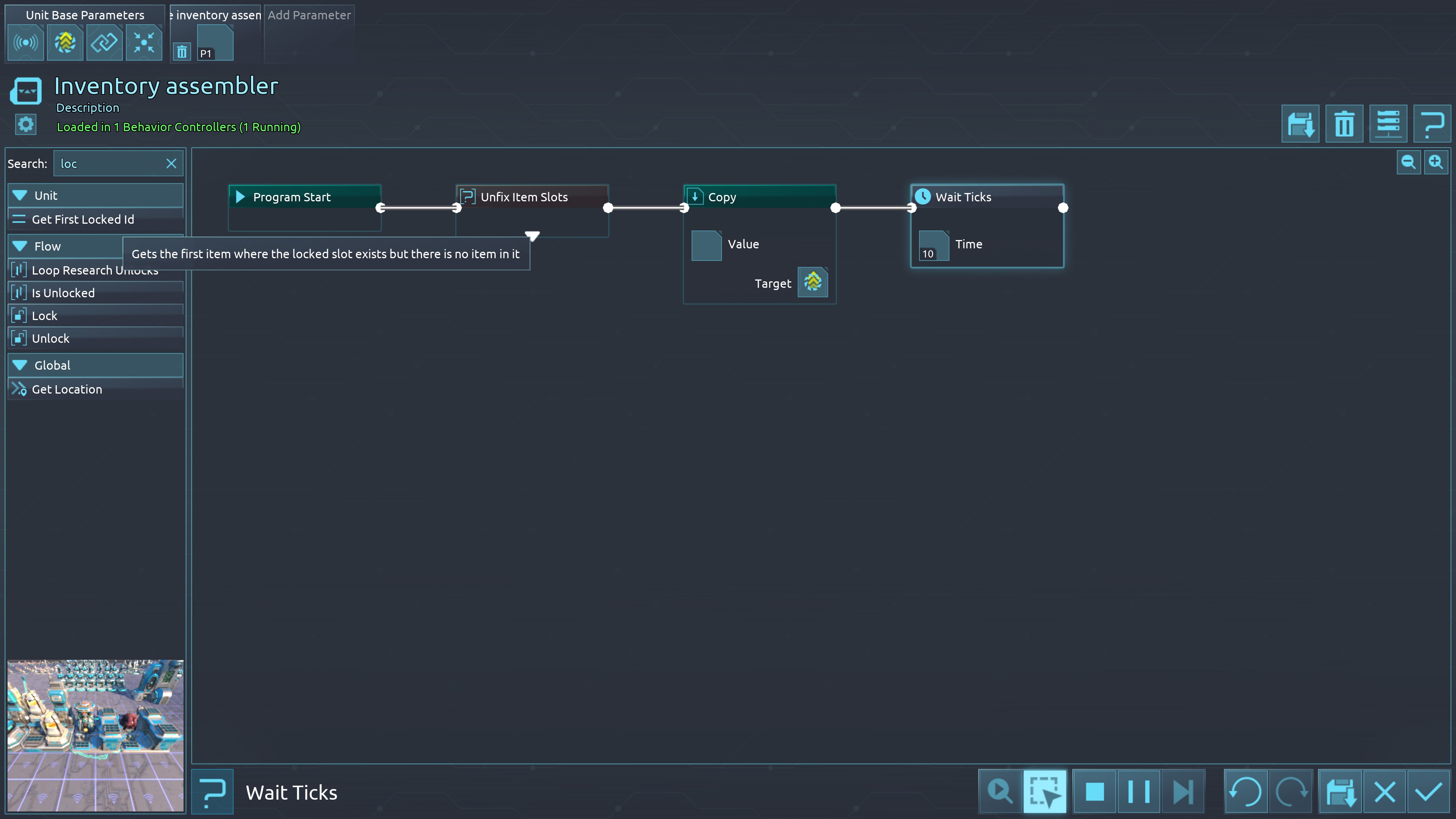Click the signal broadcast parameter icon

[x=25, y=42]
